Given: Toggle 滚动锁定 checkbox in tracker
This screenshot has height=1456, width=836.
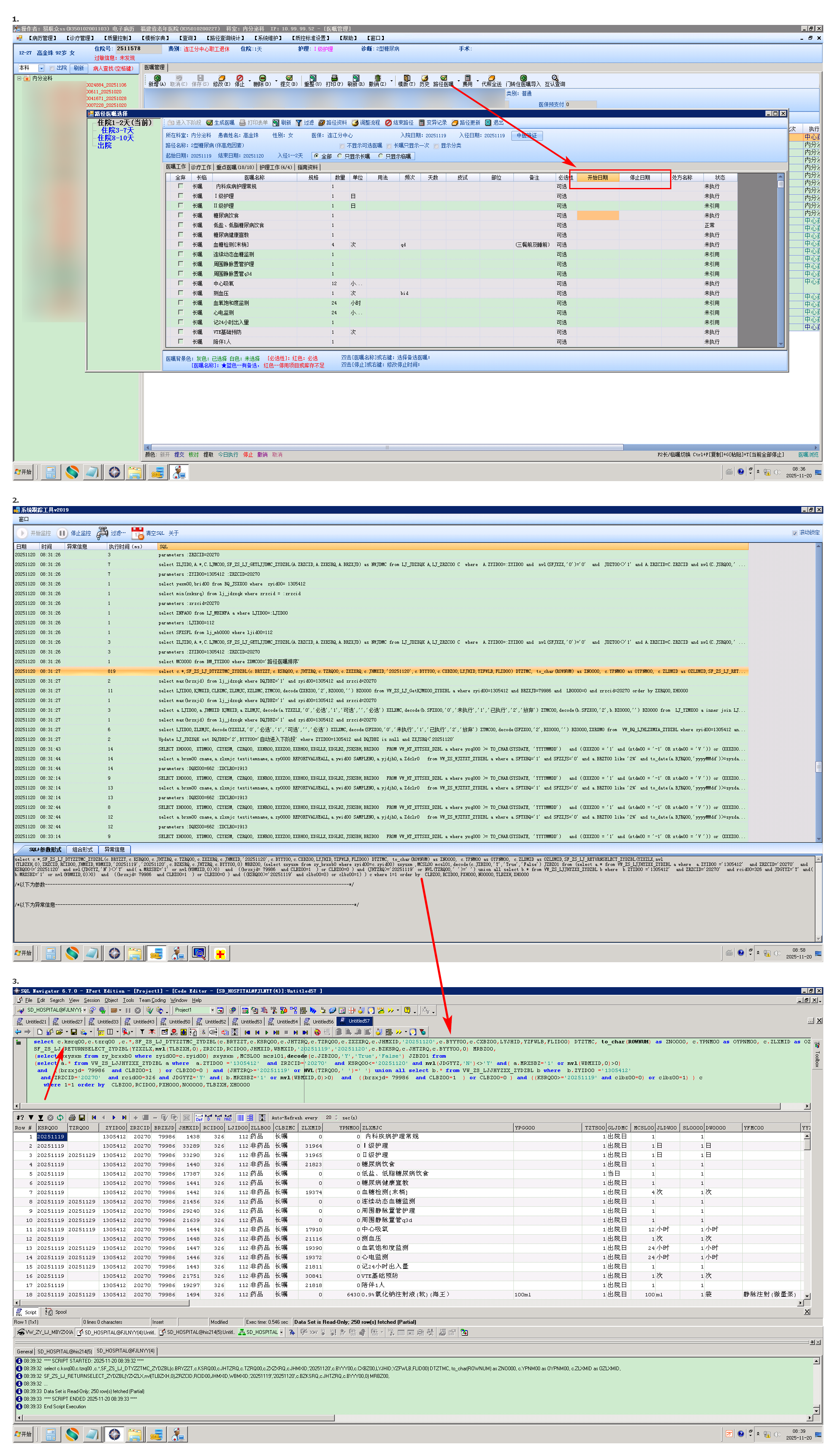Looking at the screenshot, I should click(x=795, y=533).
